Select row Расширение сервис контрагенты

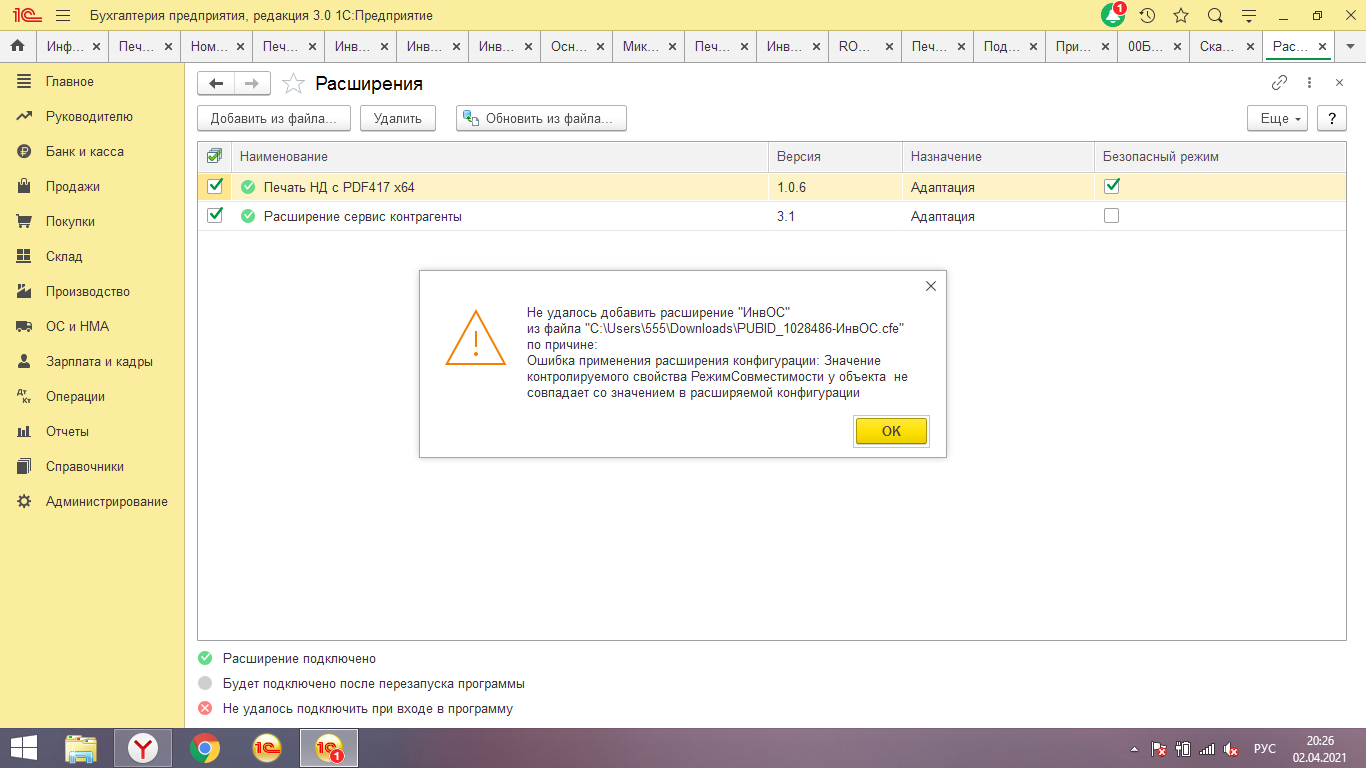click(x=772, y=216)
